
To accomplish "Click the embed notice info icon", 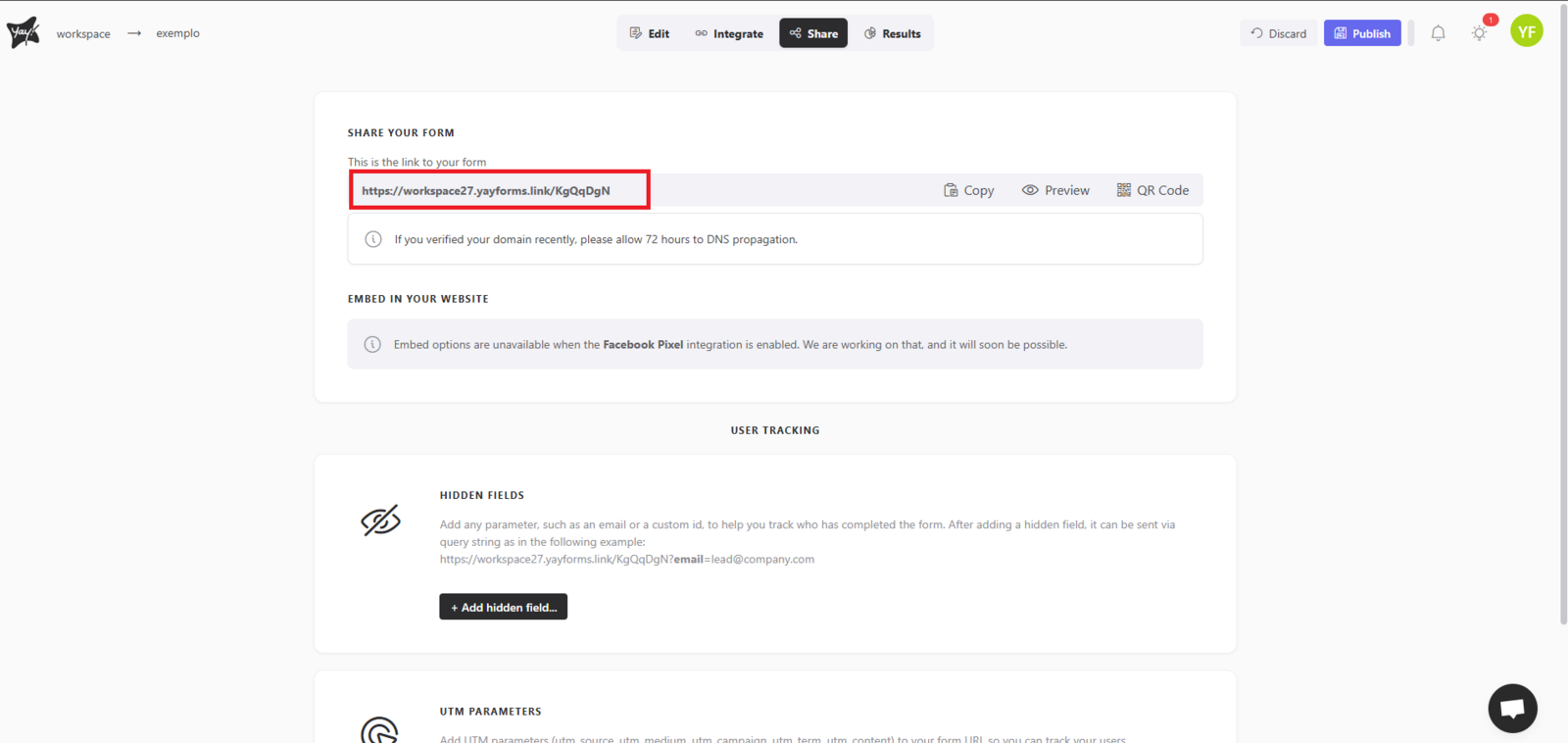I will pyautogui.click(x=372, y=344).
